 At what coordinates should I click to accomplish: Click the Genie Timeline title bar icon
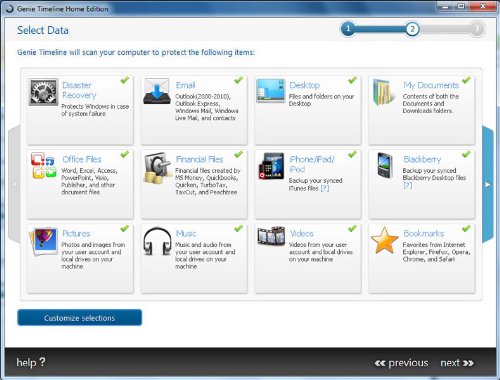coord(9,9)
